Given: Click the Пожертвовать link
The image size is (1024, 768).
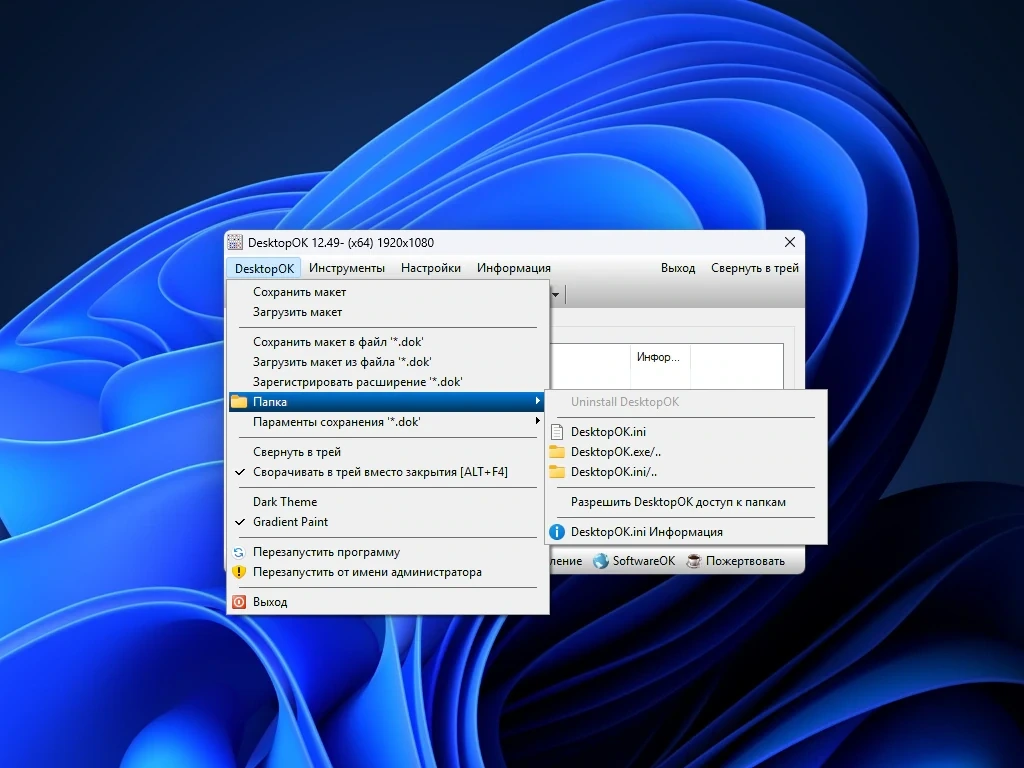Looking at the screenshot, I should [x=745, y=561].
